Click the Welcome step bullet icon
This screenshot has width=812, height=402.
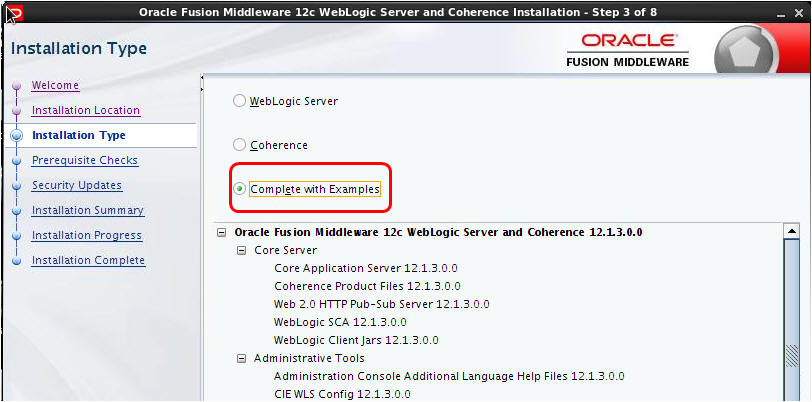(17, 85)
